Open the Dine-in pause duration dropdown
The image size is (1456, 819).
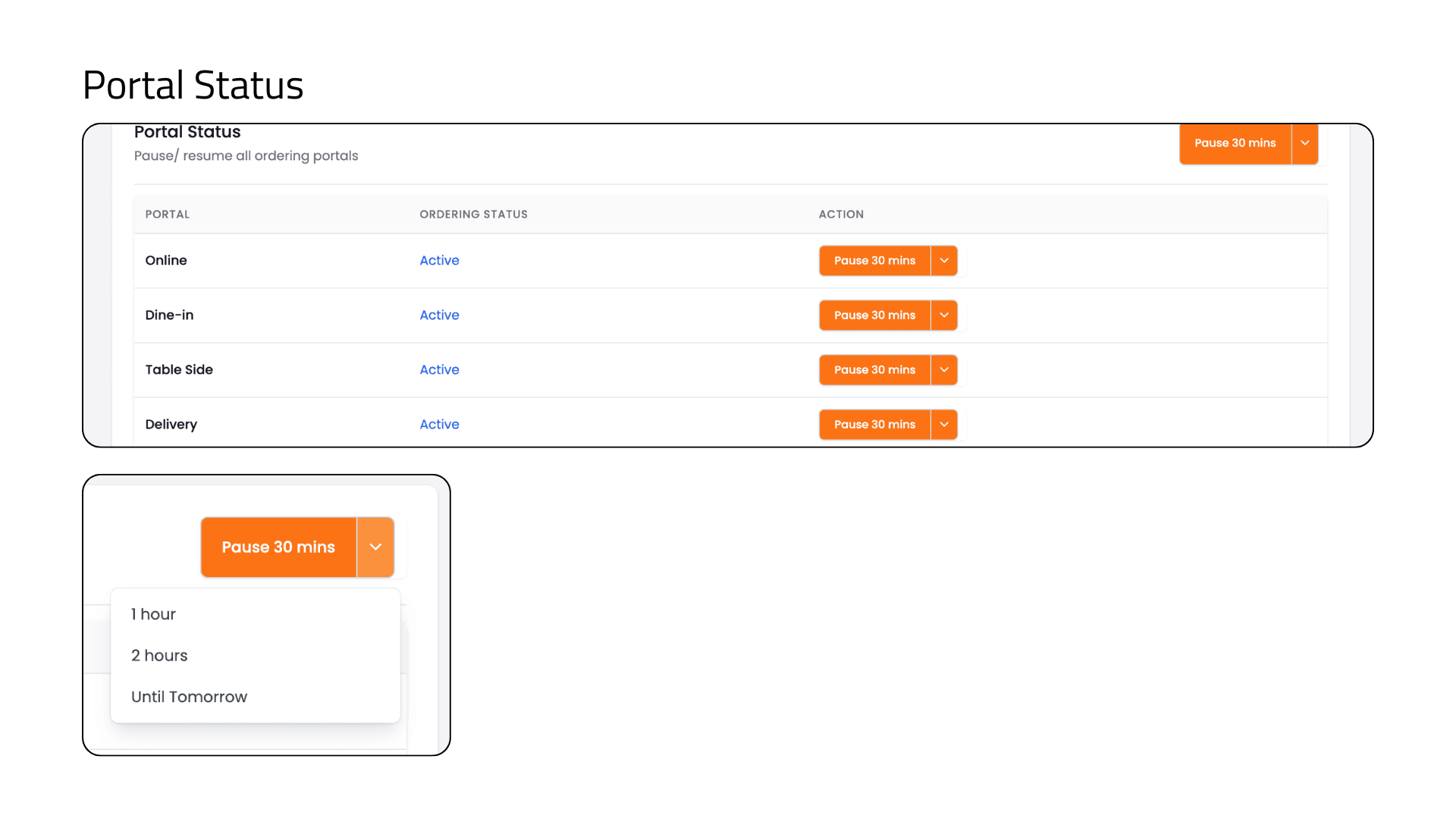(944, 315)
